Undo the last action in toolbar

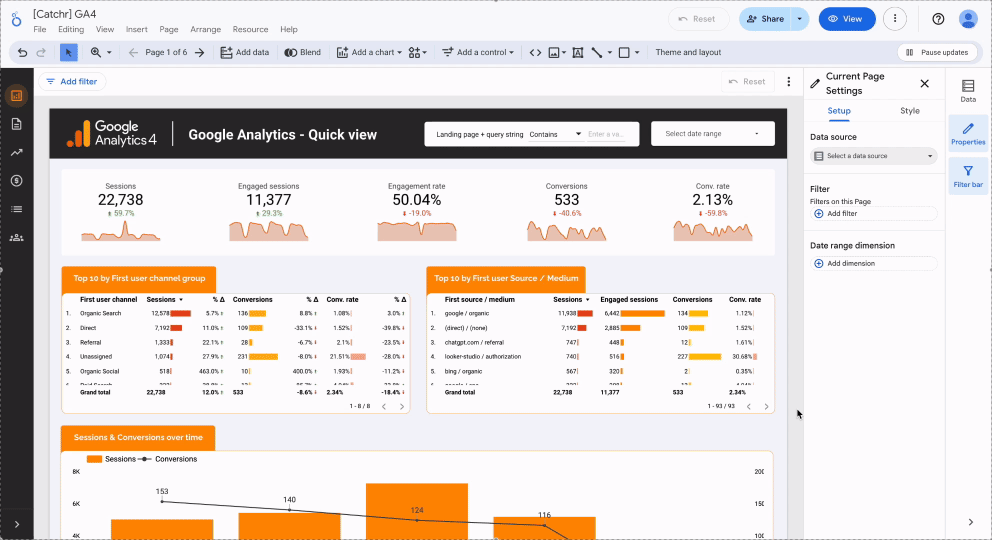click(22, 52)
